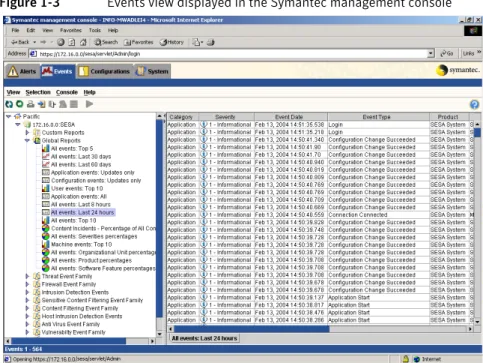
Task: Open the Selection menu
Action: tap(38, 92)
